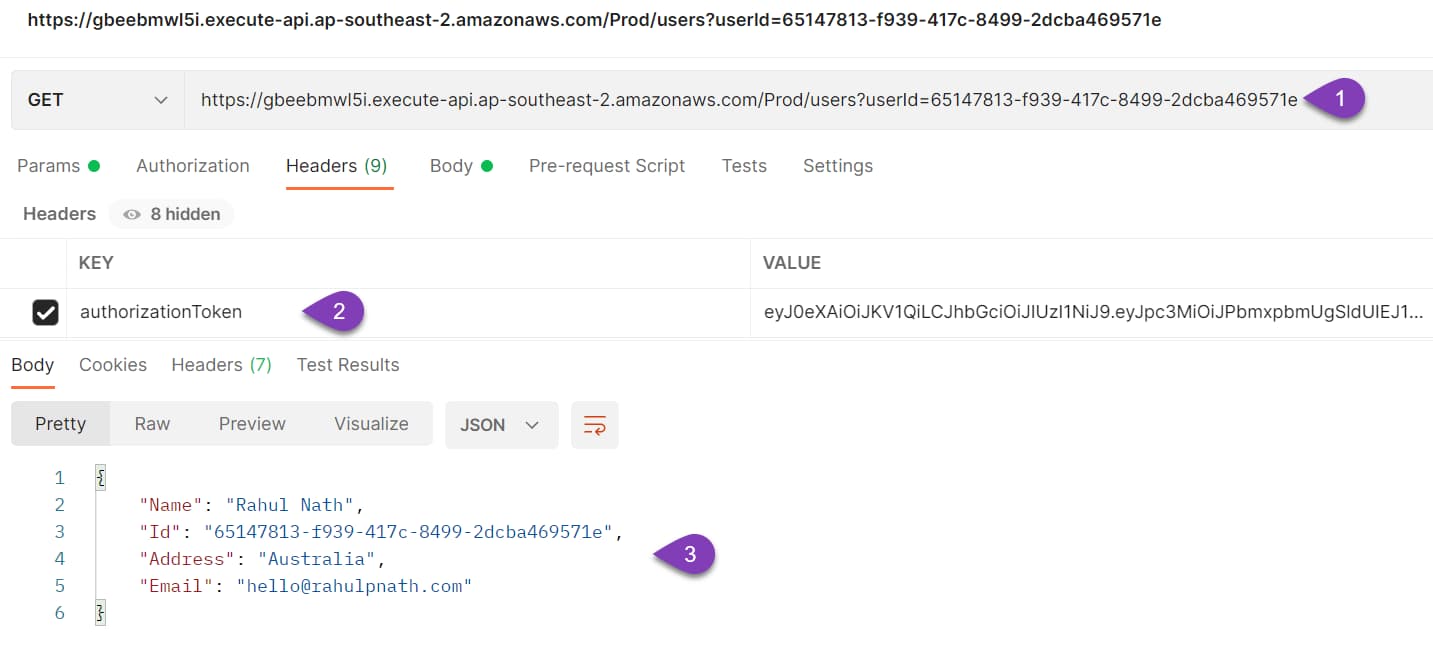Toggle the Params green status indicator
The height and width of the screenshot is (647, 1433).
pyautogui.click(x=95, y=165)
